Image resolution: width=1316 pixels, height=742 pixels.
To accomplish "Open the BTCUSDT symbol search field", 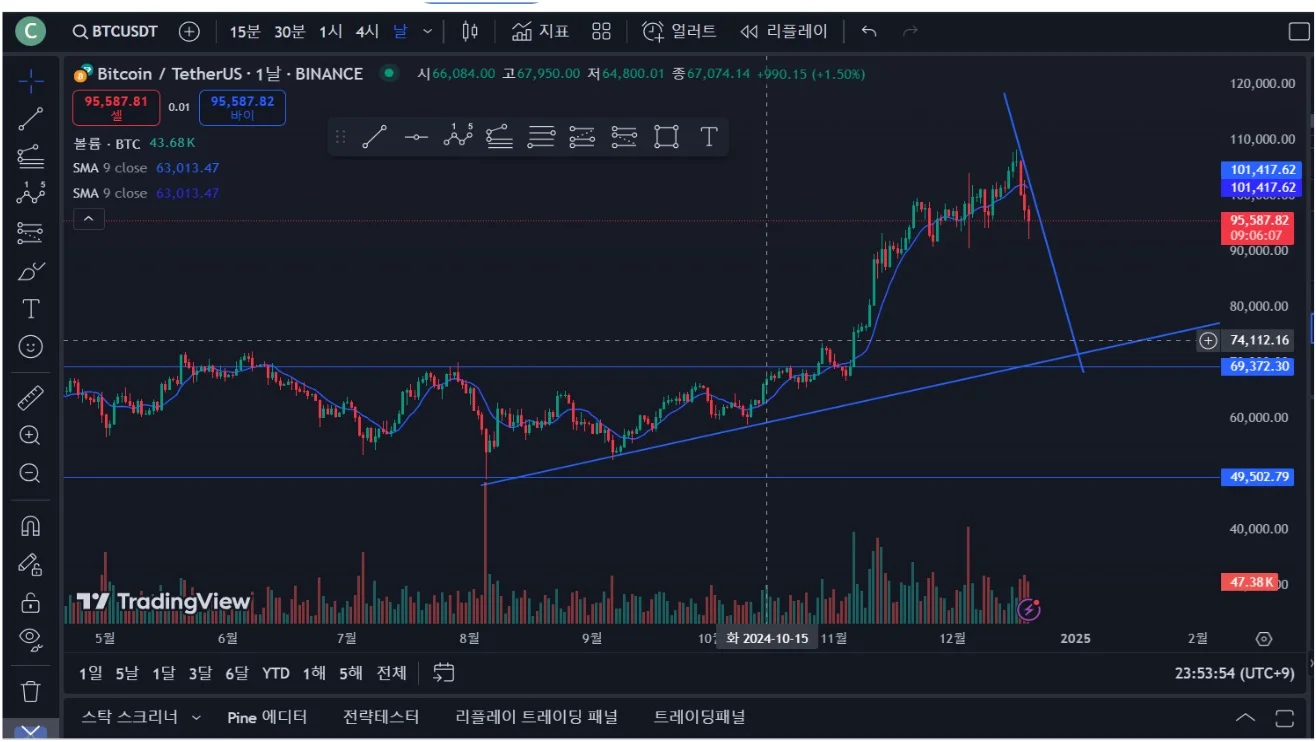I will [x=115, y=32].
